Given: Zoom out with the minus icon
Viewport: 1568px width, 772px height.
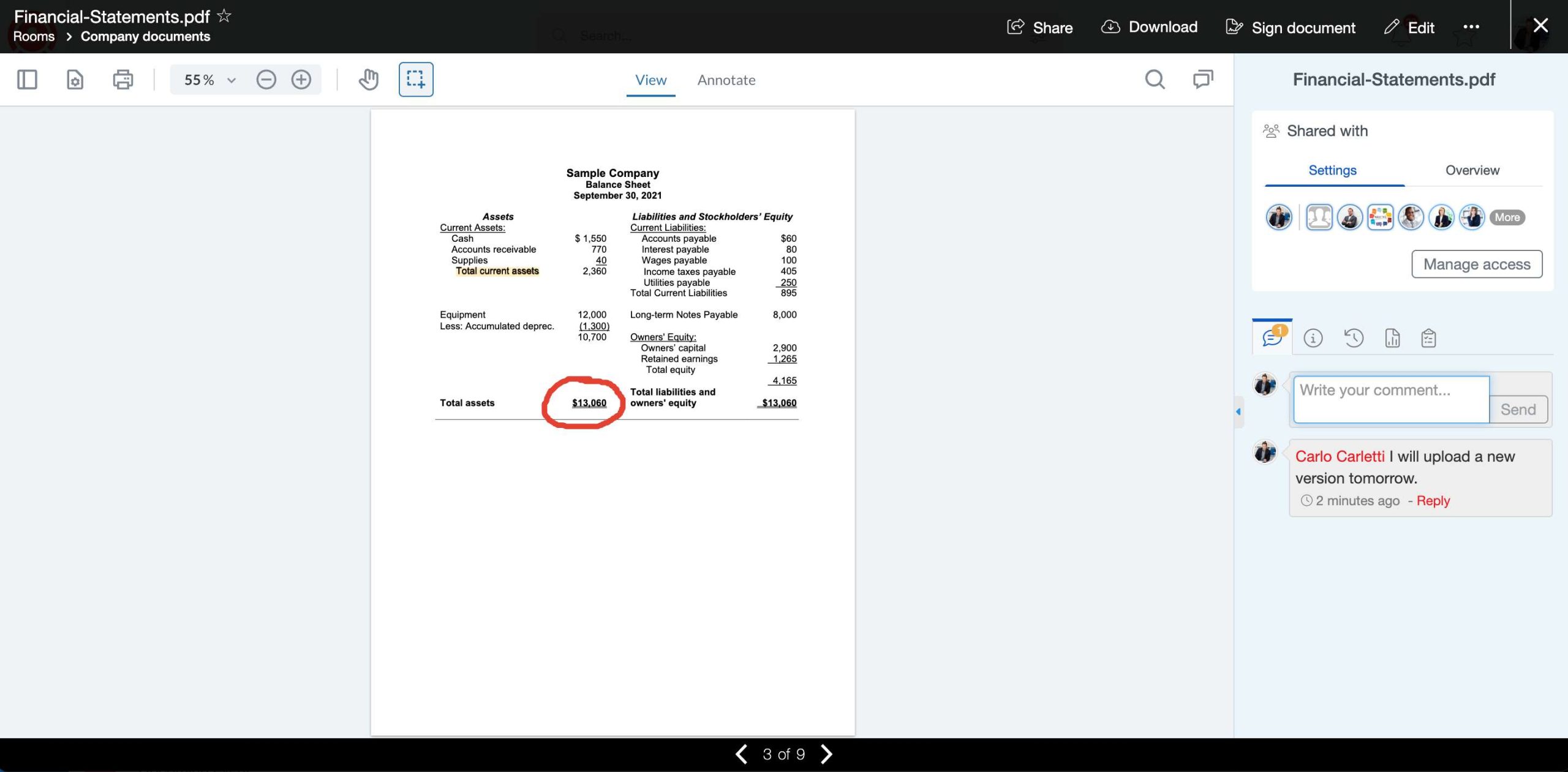Looking at the screenshot, I should 266,80.
